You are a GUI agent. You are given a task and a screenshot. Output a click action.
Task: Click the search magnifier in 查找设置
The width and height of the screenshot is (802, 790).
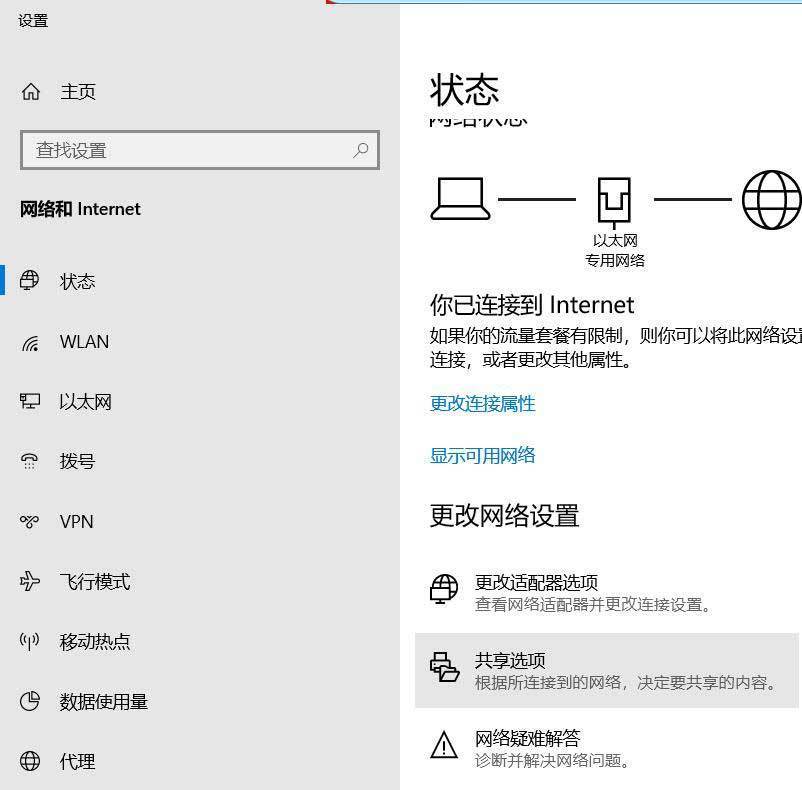(361, 150)
